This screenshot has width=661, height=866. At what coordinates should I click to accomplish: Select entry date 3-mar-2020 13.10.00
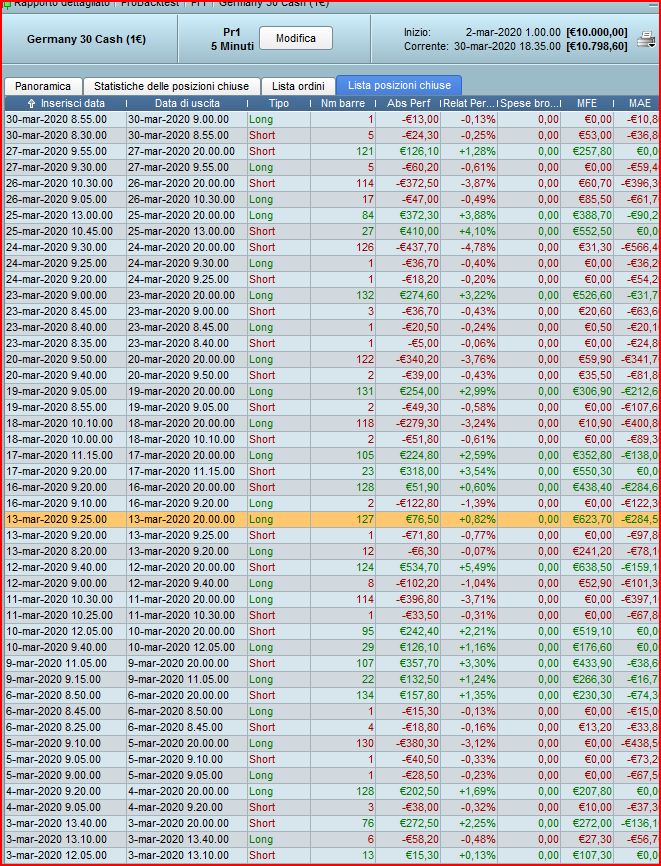click(x=56, y=840)
